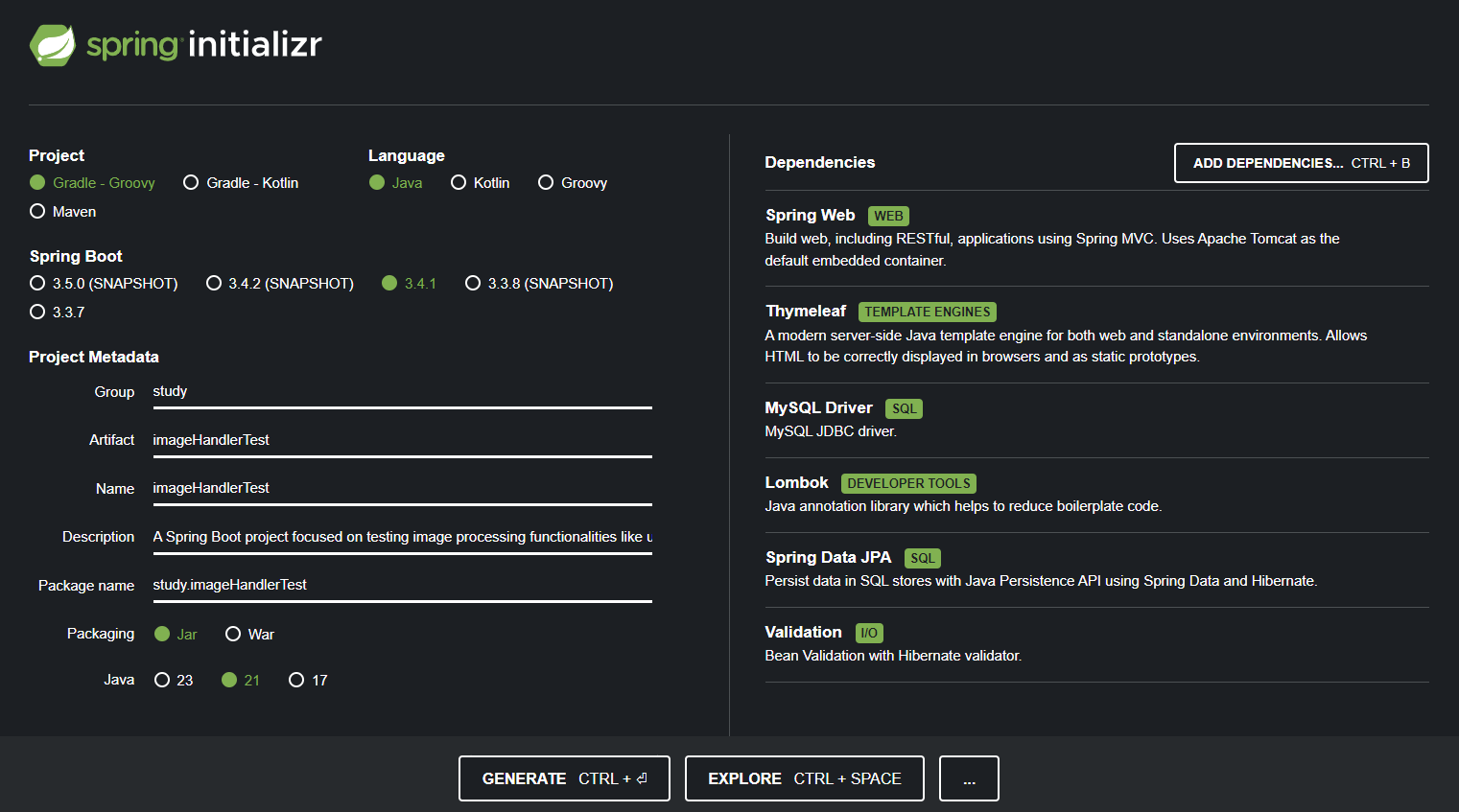Select Gradle - Kotlin project type

pos(241,182)
